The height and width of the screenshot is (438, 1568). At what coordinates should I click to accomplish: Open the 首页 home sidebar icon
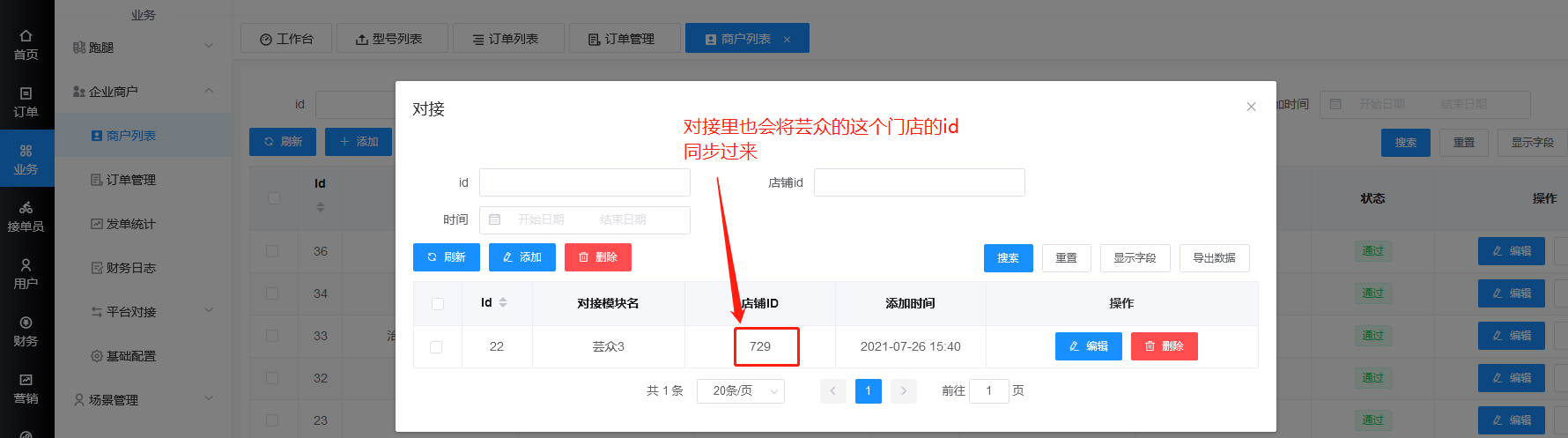point(26,45)
